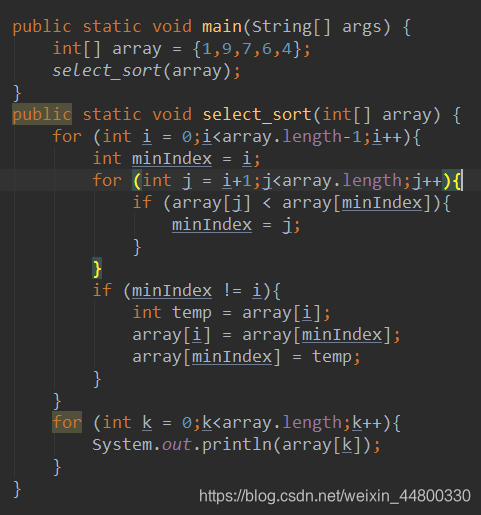
Task: Click 'int[] array' parameter of select_sort
Action: pos(377,115)
